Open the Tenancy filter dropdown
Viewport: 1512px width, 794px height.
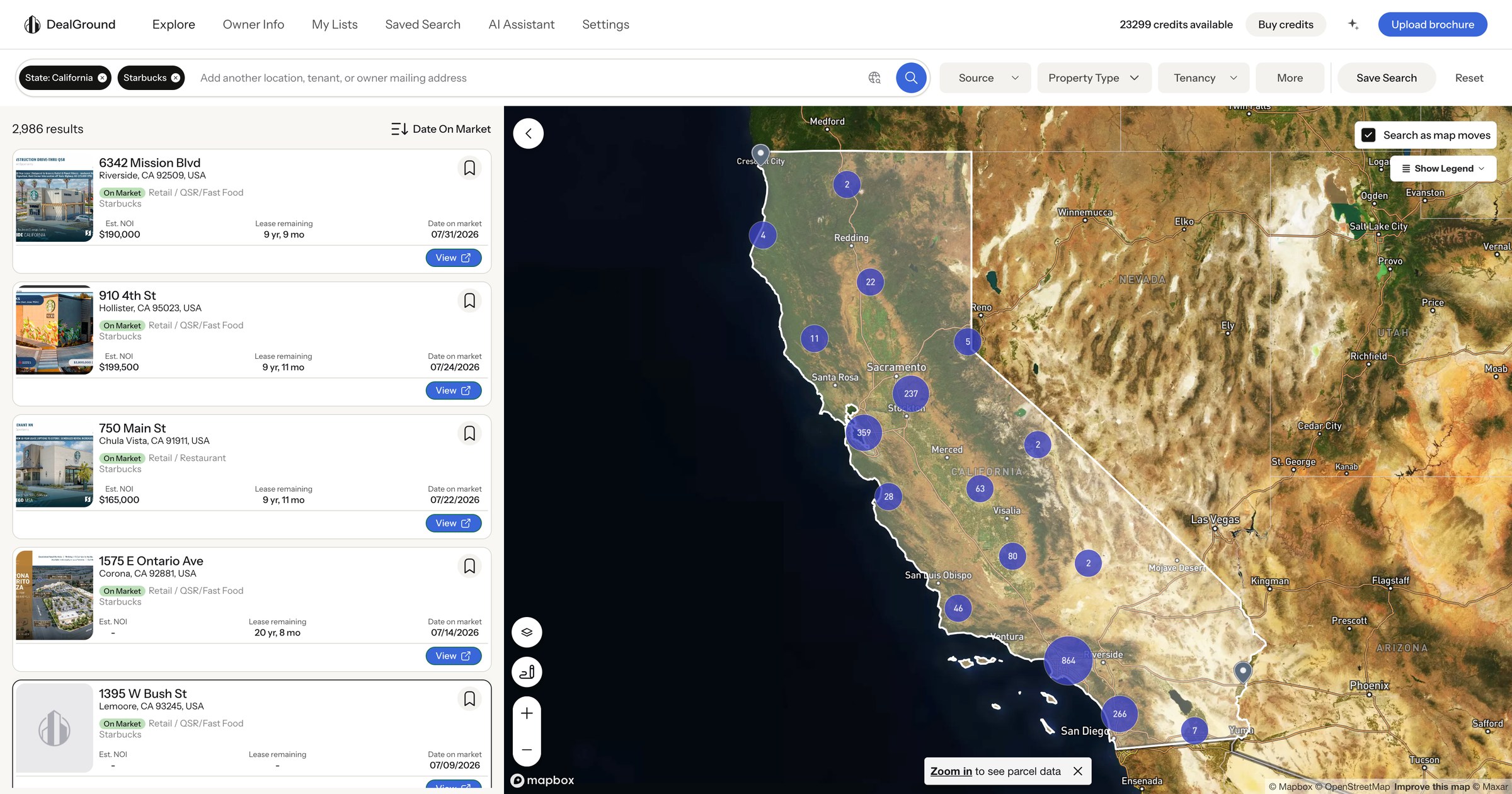point(1203,78)
